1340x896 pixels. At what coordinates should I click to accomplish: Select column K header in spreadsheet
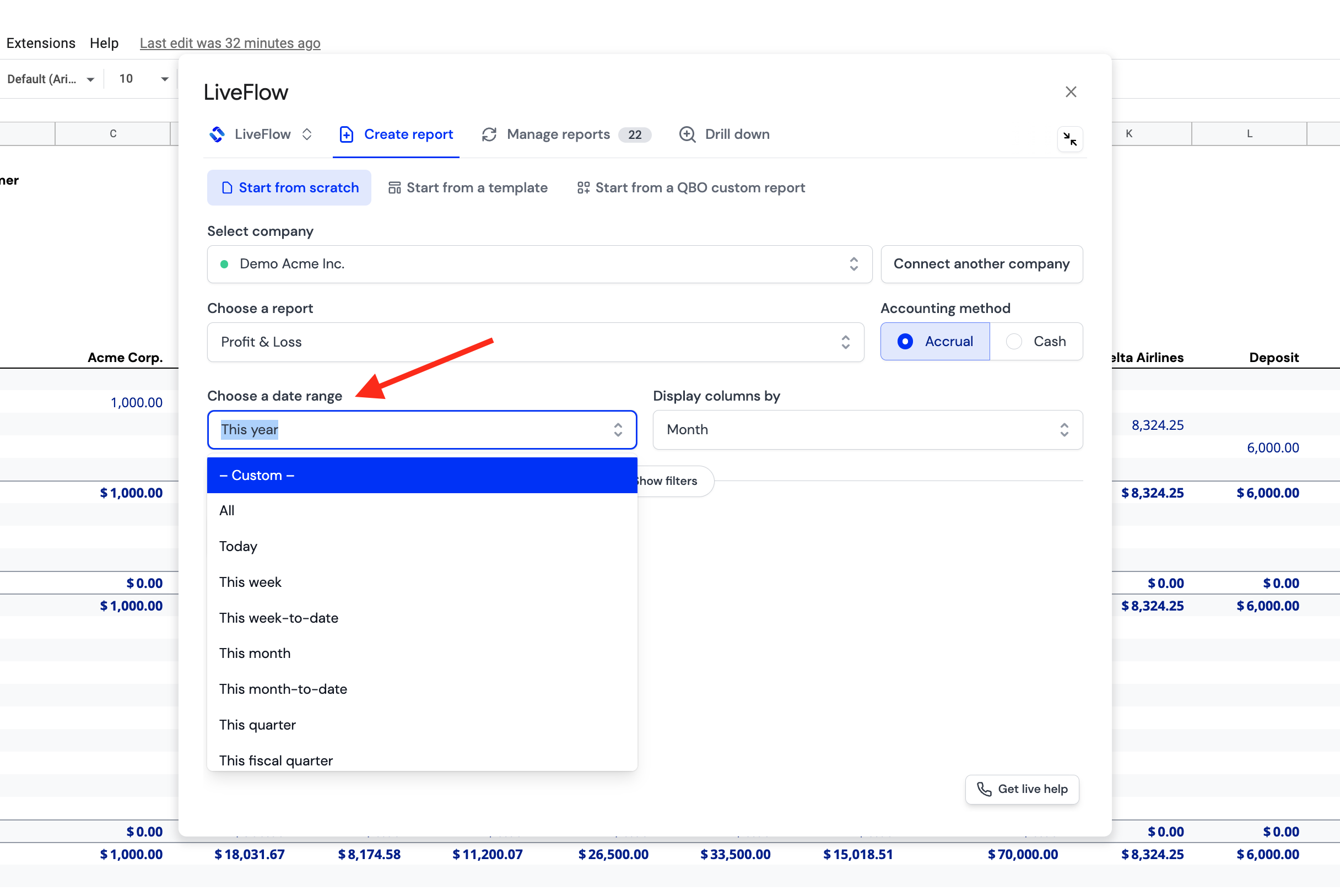(x=1128, y=134)
